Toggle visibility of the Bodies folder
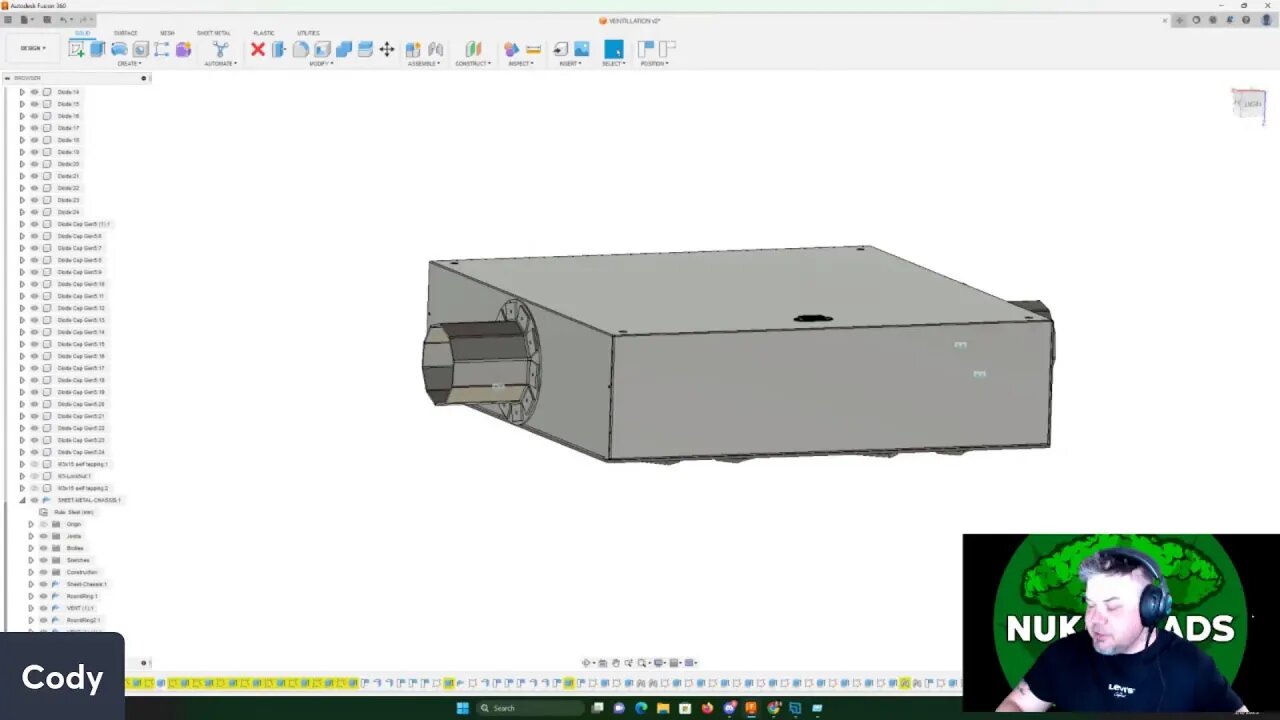Image resolution: width=1280 pixels, height=720 pixels. [x=43, y=548]
